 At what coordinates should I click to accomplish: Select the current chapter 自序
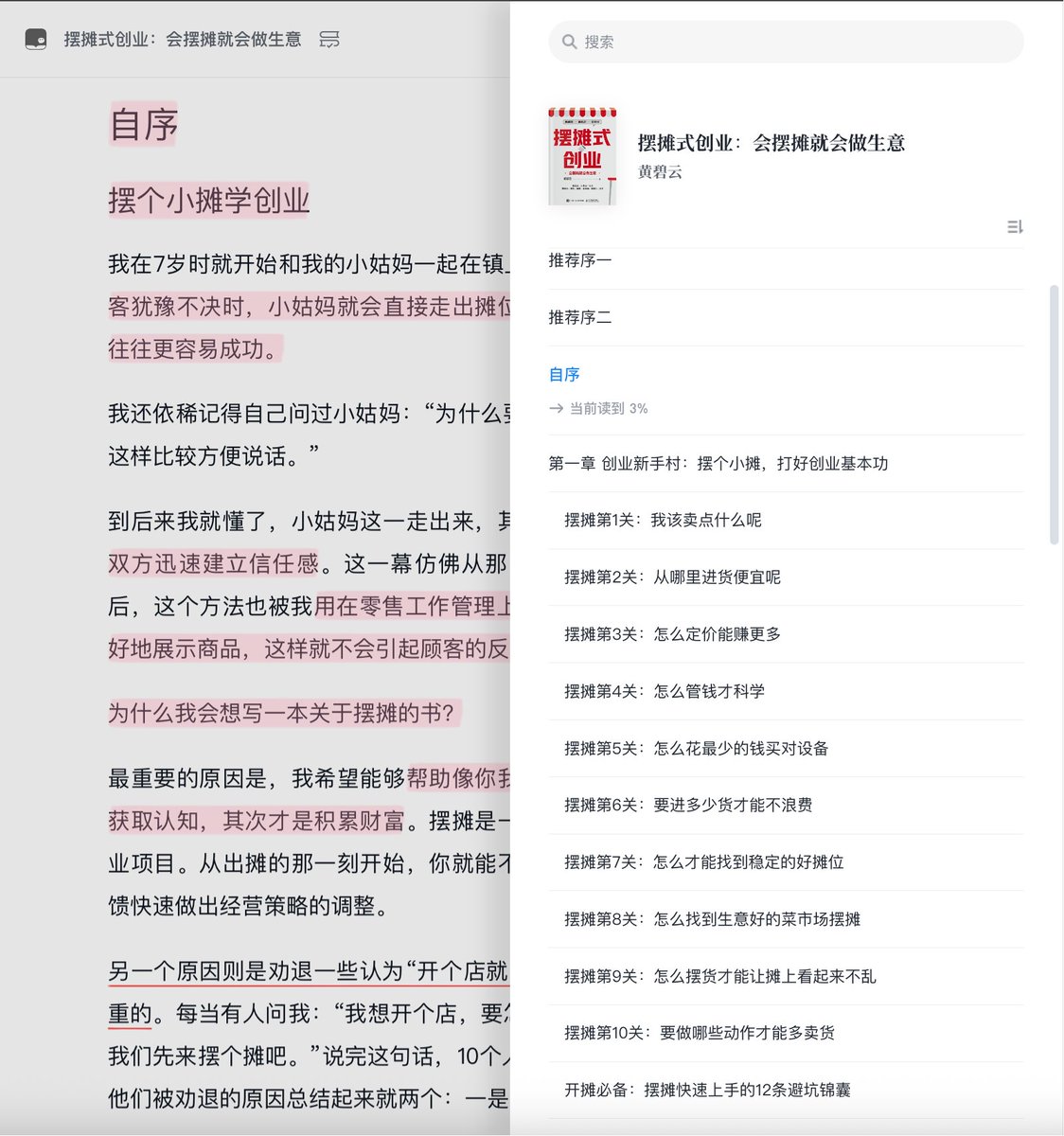(x=564, y=375)
